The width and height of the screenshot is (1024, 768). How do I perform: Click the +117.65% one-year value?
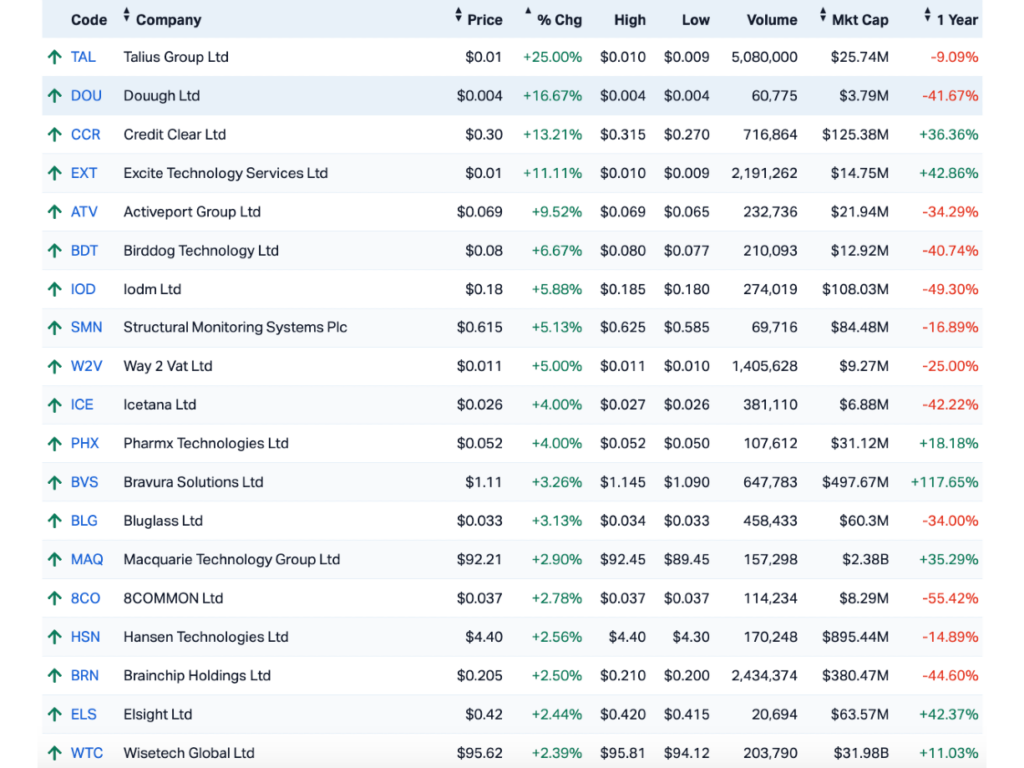click(x=944, y=482)
